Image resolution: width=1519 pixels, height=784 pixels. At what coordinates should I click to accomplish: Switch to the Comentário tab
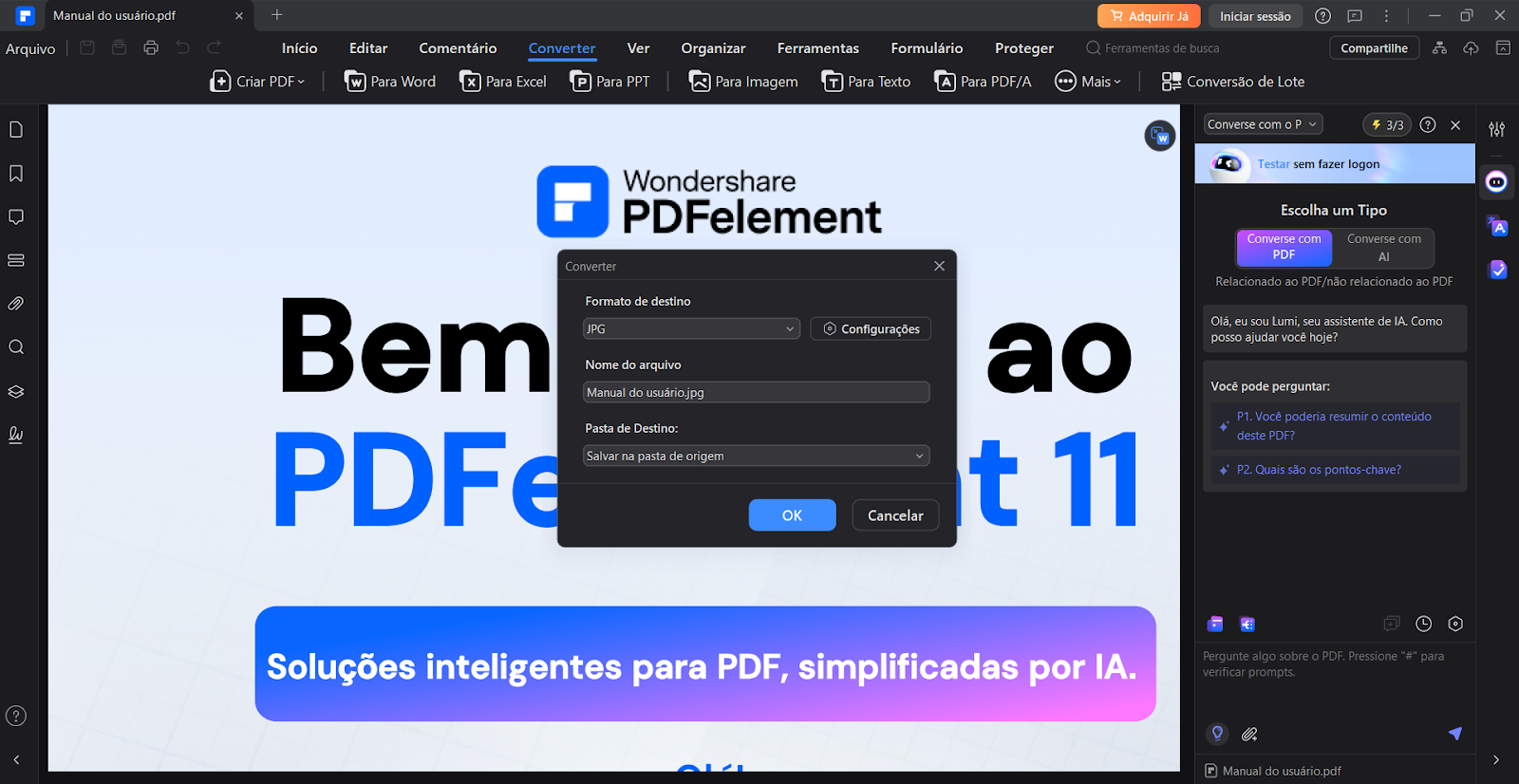tap(458, 47)
